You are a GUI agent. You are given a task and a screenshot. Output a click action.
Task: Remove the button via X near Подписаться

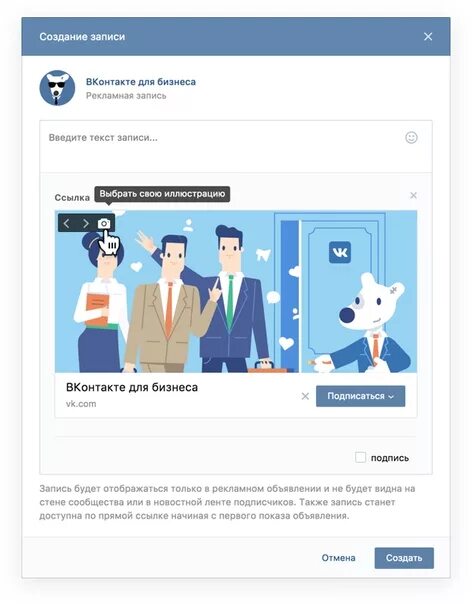[305, 396]
